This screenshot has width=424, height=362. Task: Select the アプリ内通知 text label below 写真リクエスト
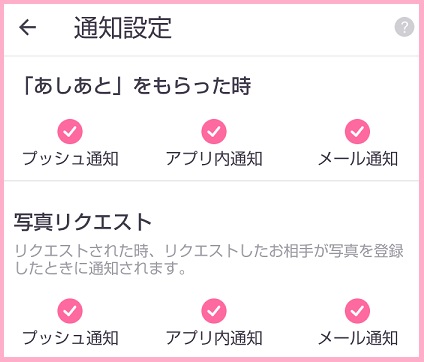pyautogui.click(x=214, y=338)
